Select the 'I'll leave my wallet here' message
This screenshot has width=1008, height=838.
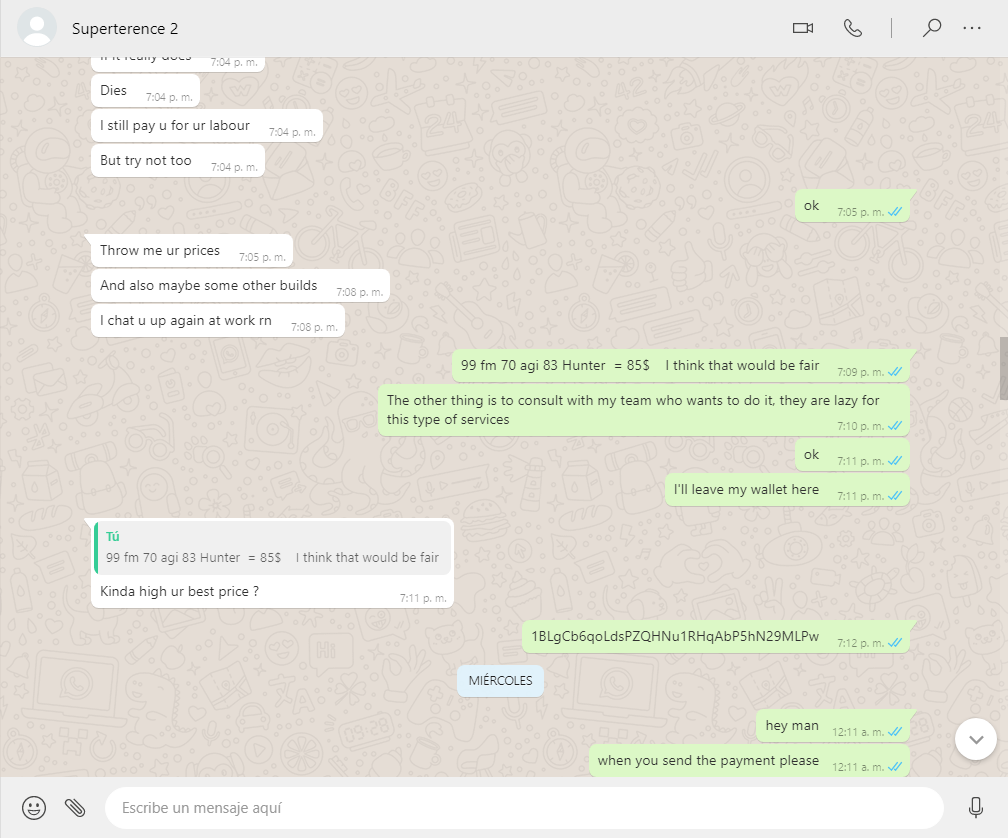click(787, 490)
